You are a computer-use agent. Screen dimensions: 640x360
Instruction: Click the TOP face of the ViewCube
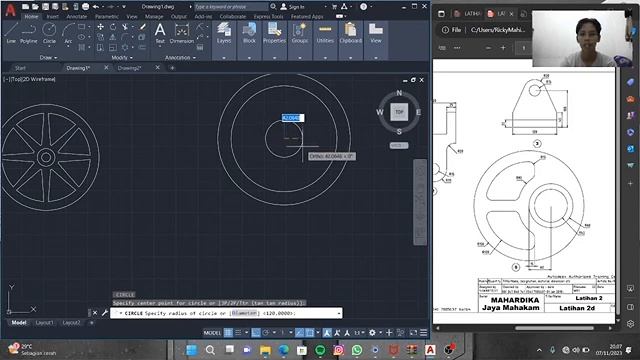pyautogui.click(x=399, y=112)
